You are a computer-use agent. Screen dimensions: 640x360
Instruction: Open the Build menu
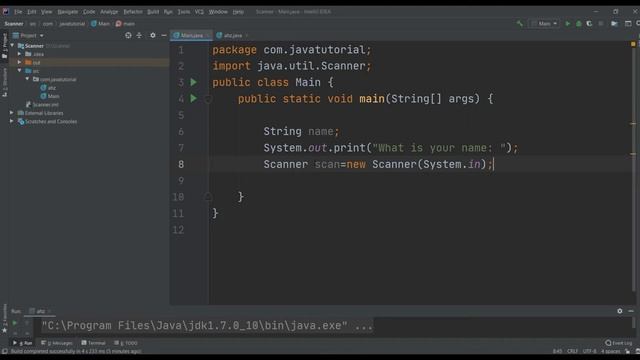[x=153, y=12]
